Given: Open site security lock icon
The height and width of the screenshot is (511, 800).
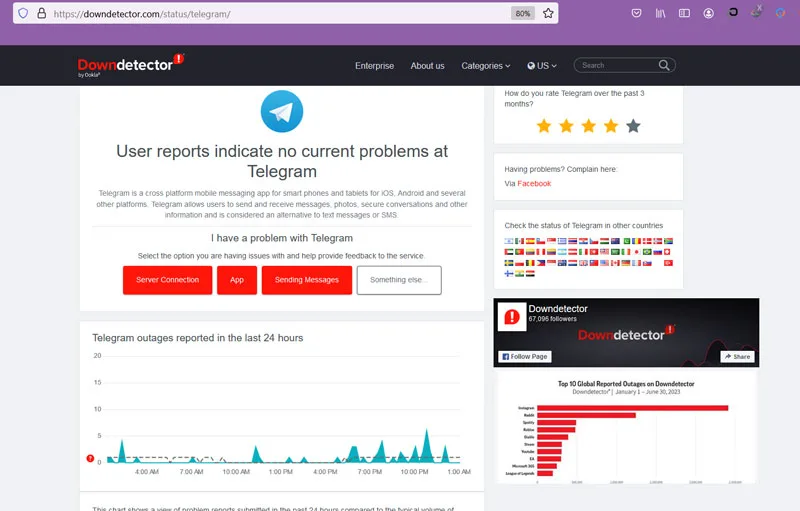Looking at the screenshot, I should coord(42,13).
